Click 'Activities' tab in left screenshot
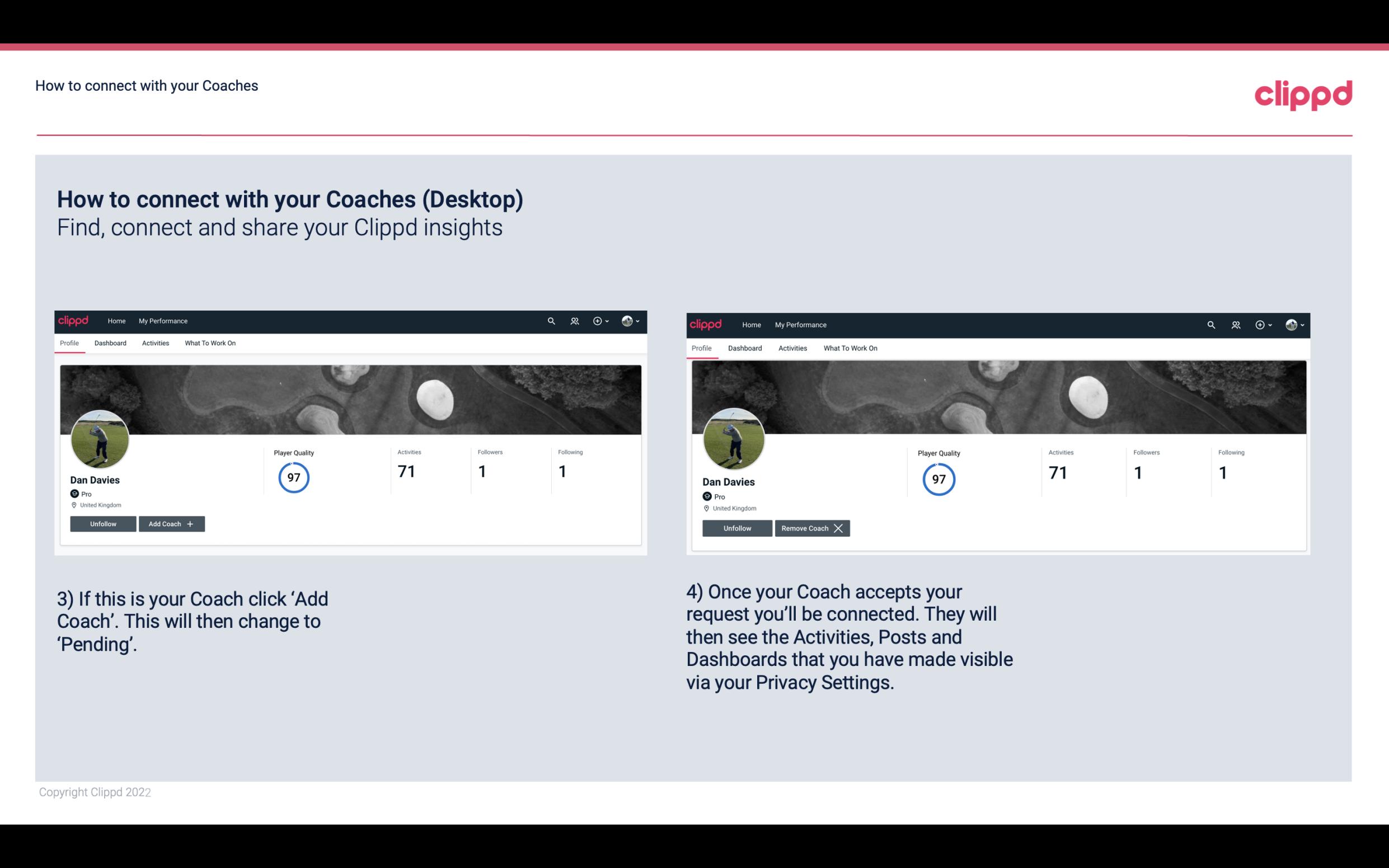The image size is (1389, 868). pyautogui.click(x=155, y=343)
